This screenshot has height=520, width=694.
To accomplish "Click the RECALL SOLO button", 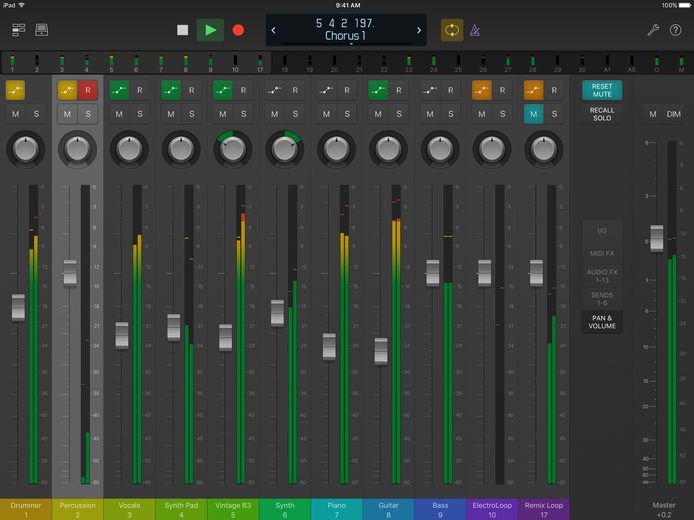I will pyautogui.click(x=602, y=114).
